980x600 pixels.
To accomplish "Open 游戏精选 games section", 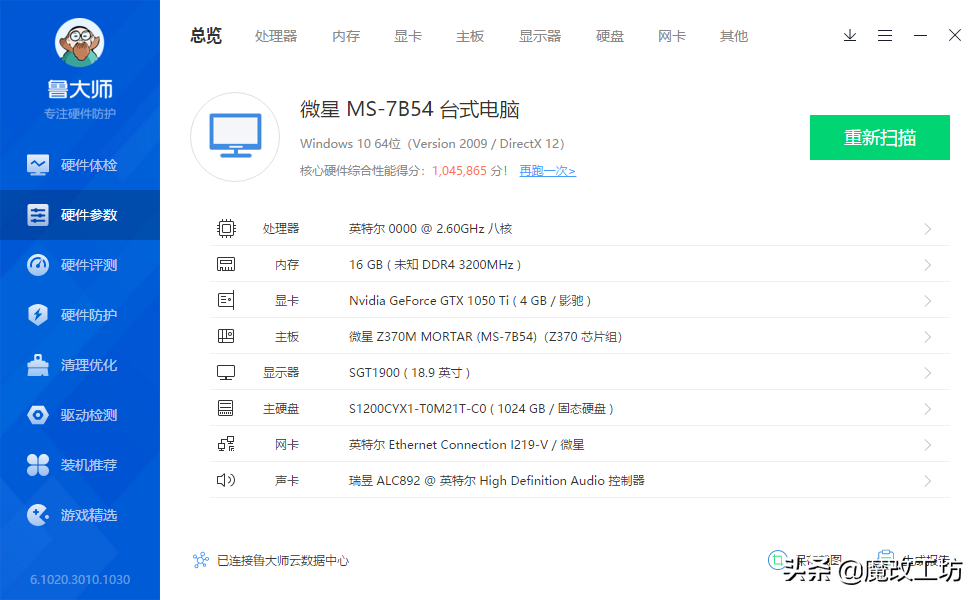I will click(80, 515).
